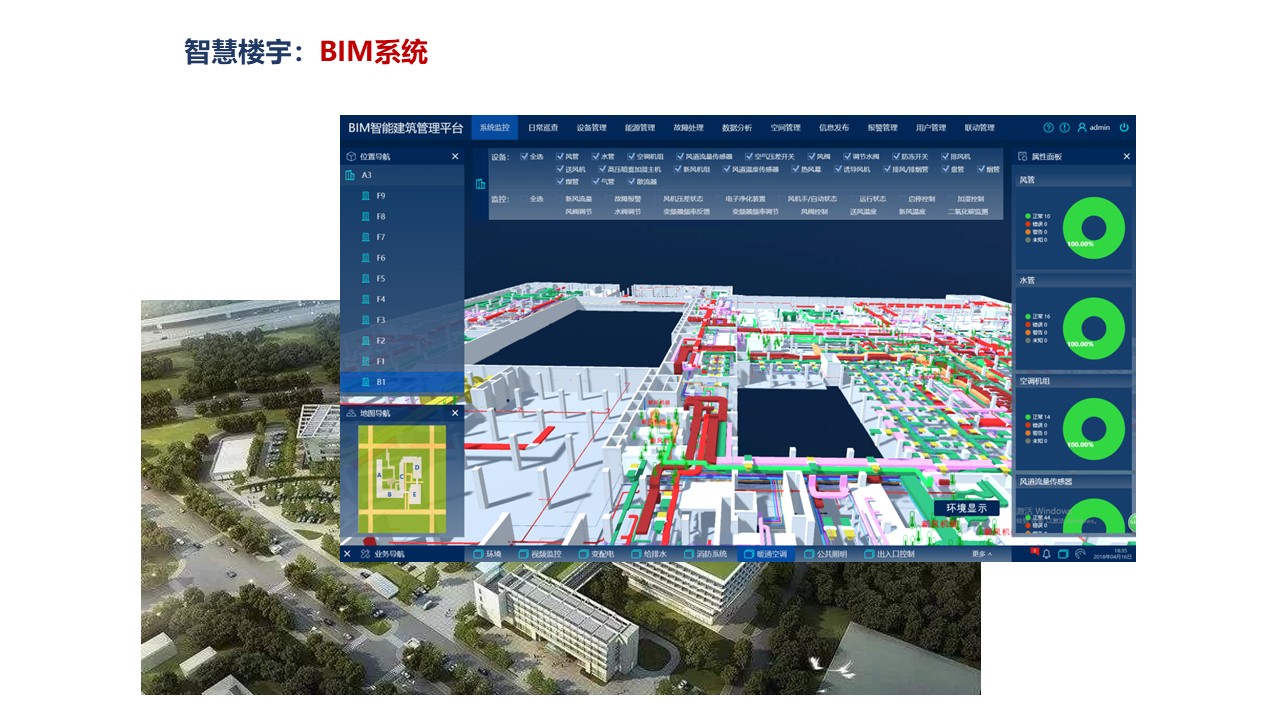Screen dimensions: 1280x720
Task: Toggle the 空气压差开关 checkbox
Action: click(x=748, y=157)
